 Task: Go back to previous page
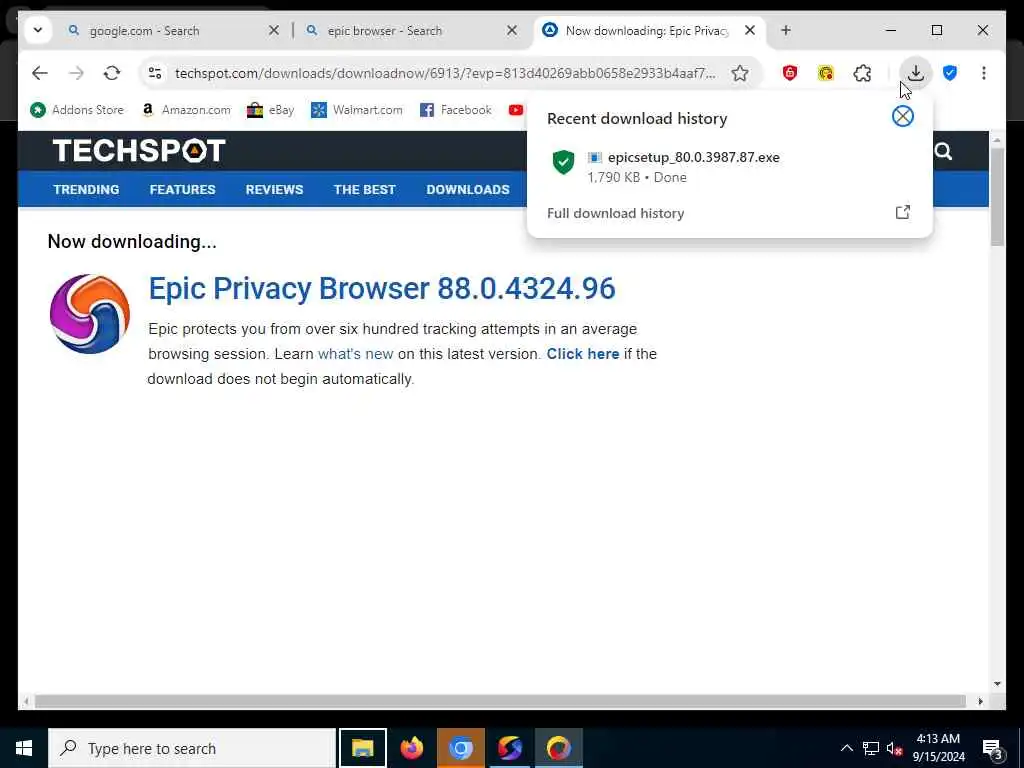pos(40,73)
